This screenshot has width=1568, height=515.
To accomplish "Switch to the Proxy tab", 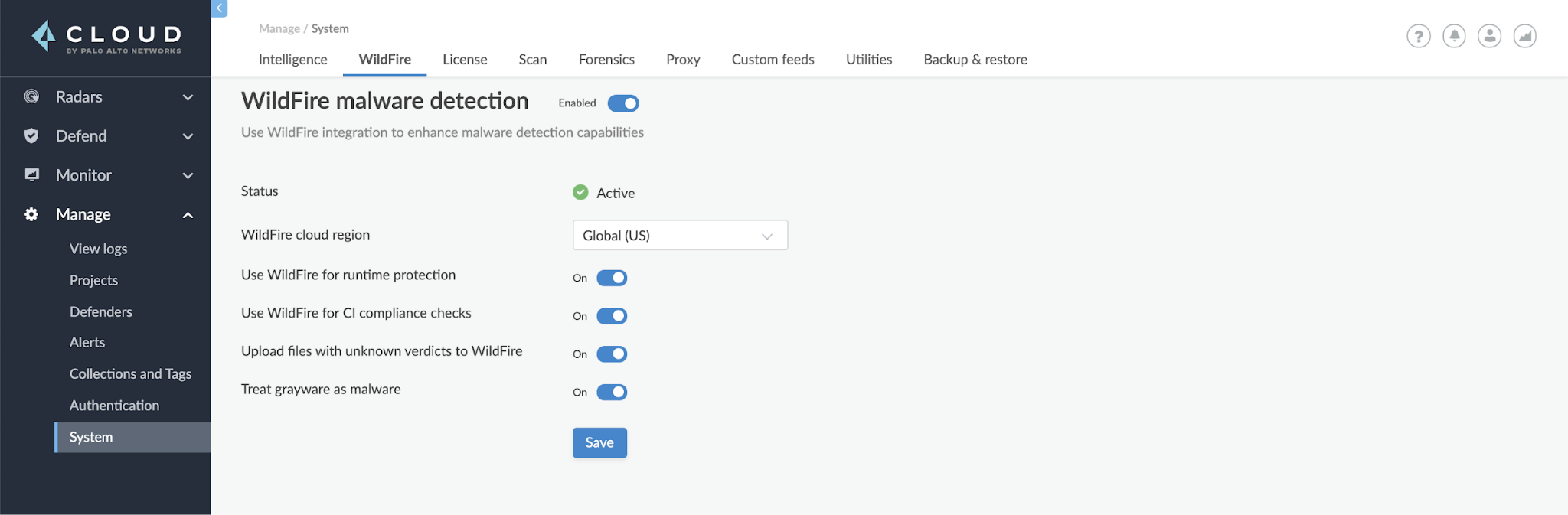I will pyautogui.click(x=683, y=59).
